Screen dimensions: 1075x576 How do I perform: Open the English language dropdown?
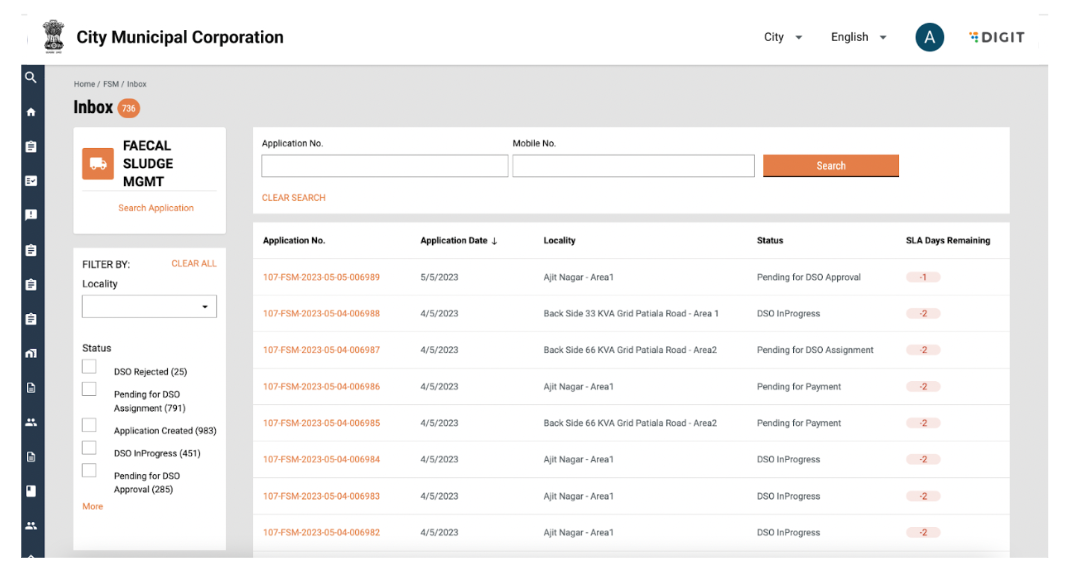tap(858, 38)
